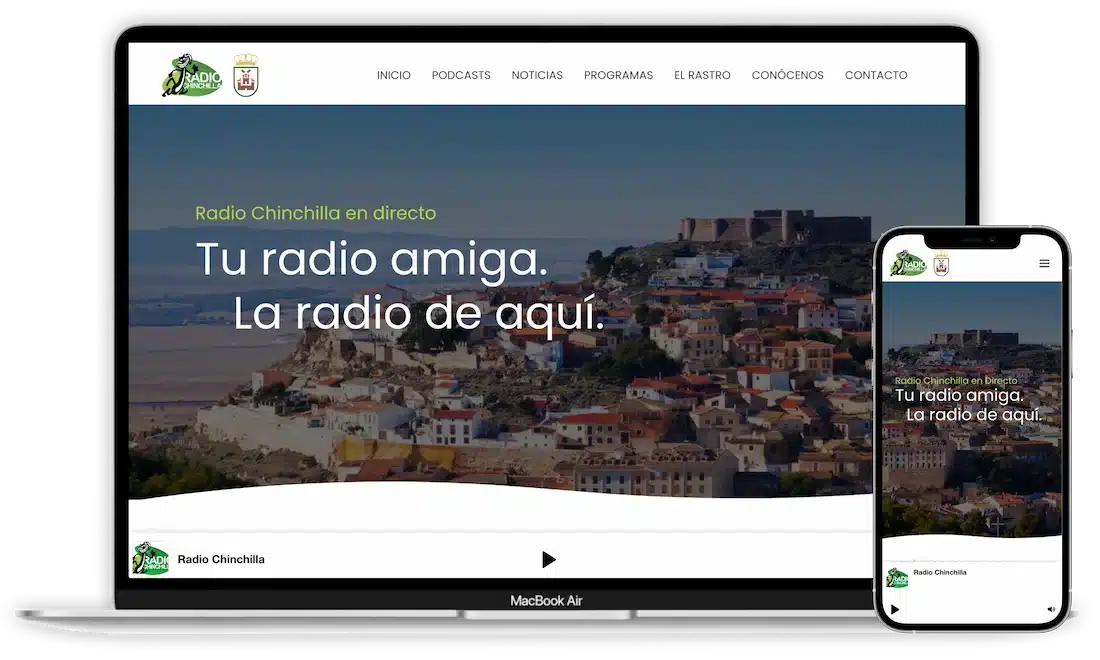Image resolution: width=1100 pixels, height=660 pixels.
Task: Click the "Radio Chinchilla" title in the desktop player
Action: tap(221, 559)
